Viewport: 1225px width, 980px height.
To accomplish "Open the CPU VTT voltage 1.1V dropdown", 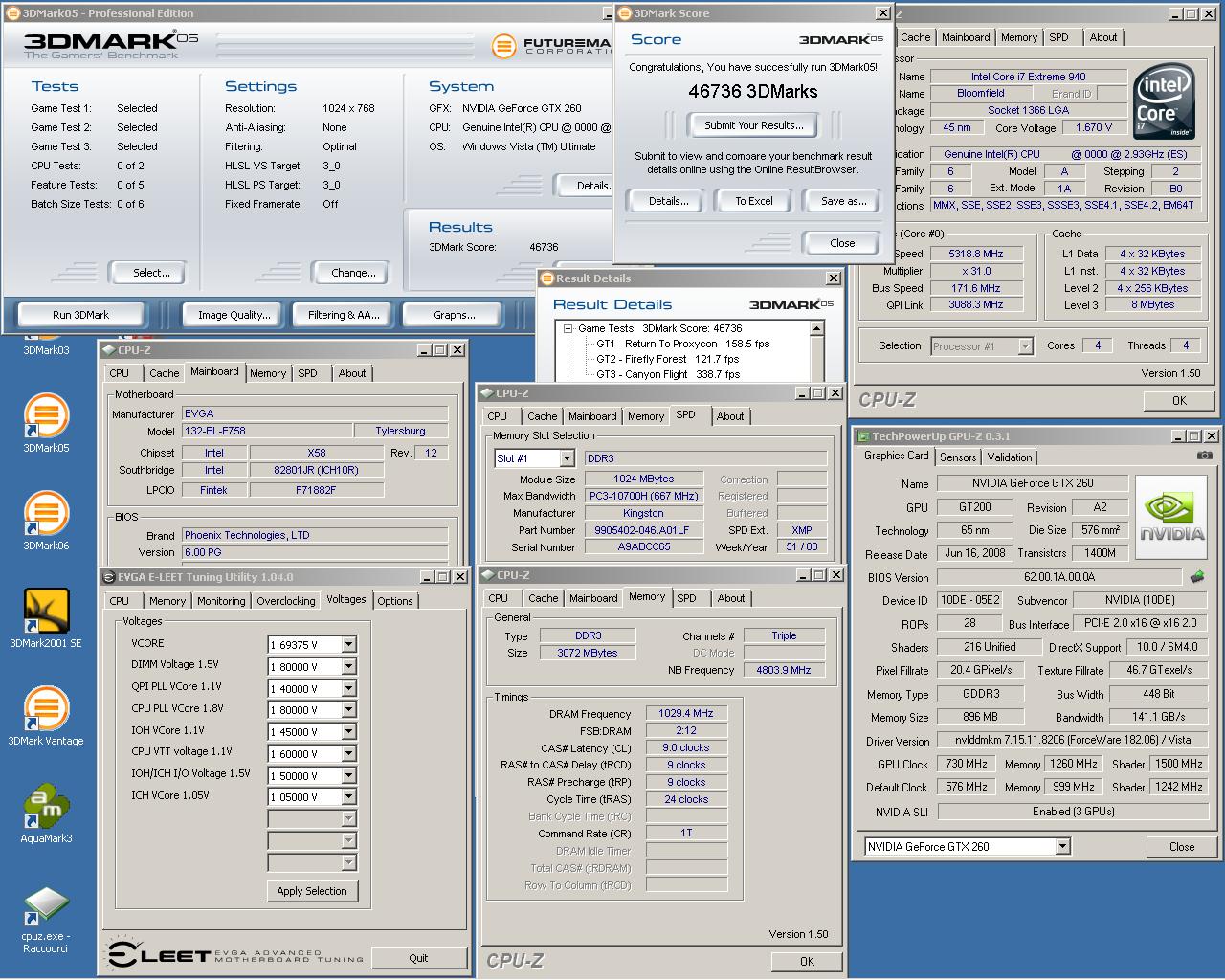I will 348,754.
